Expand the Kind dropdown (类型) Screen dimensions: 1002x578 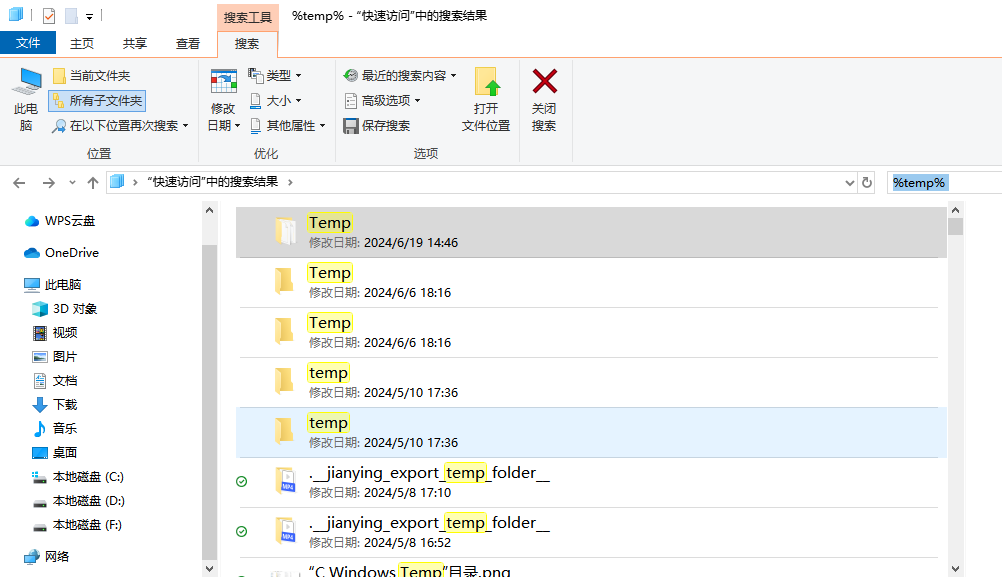coord(275,76)
